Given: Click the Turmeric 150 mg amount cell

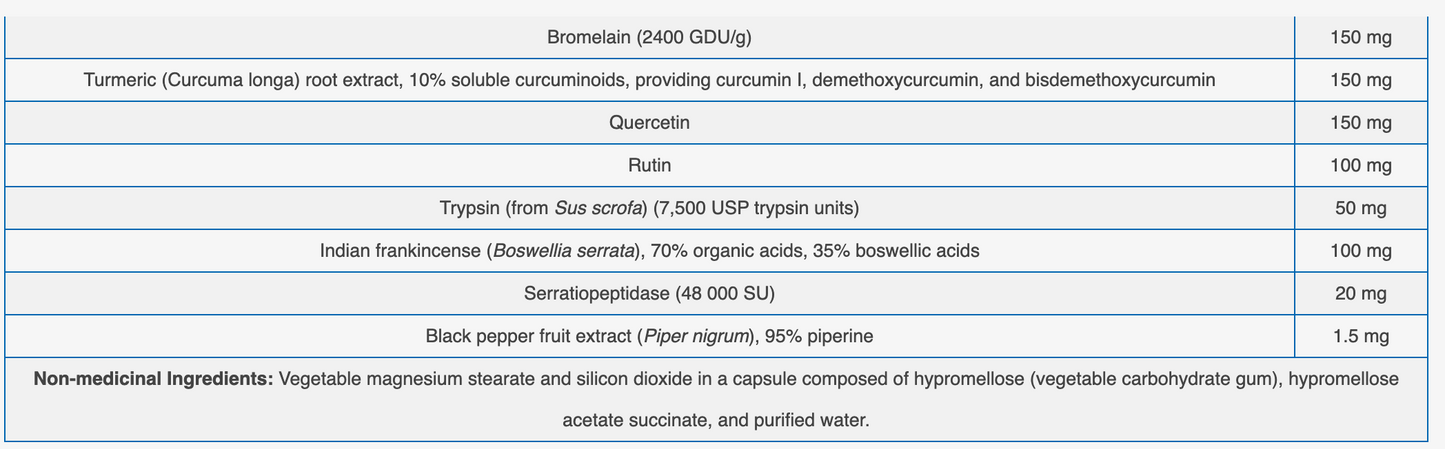Looking at the screenshot, I should click(x=1360, y=80).
